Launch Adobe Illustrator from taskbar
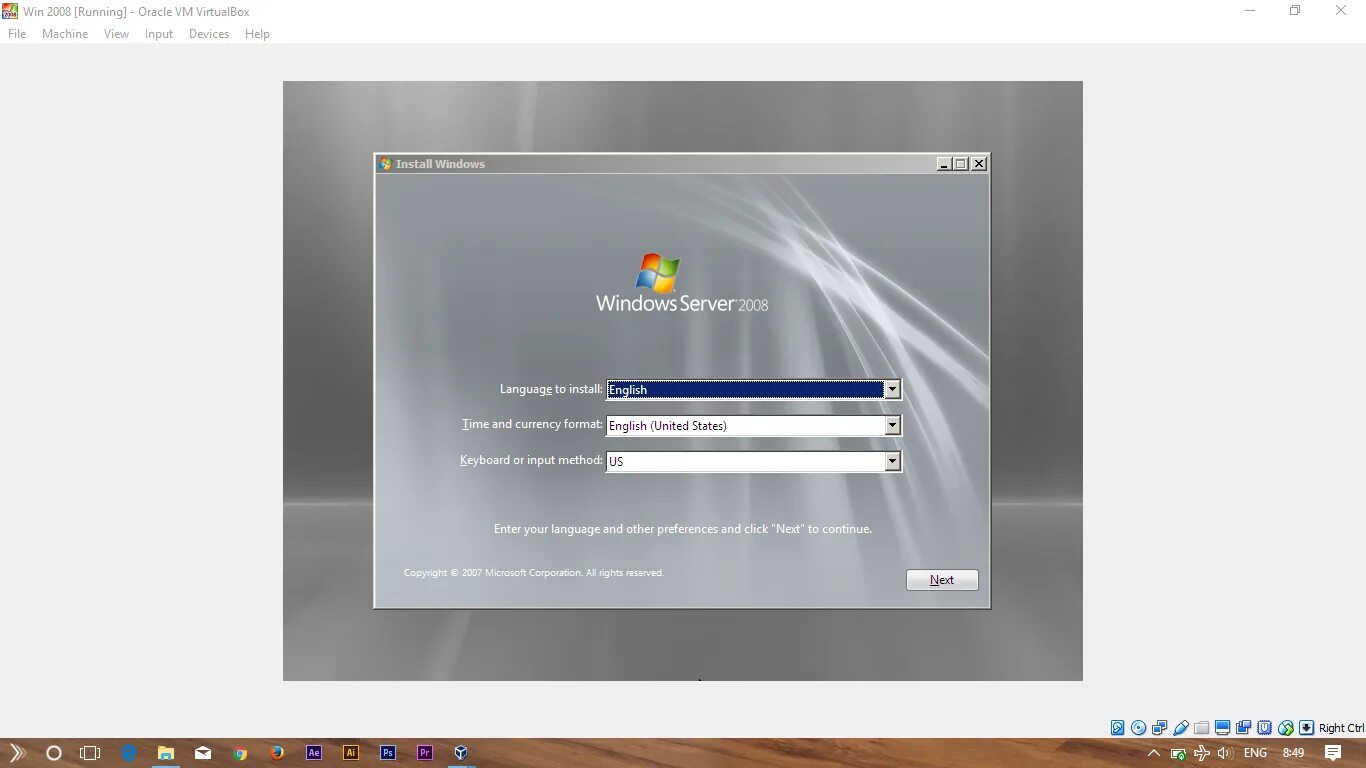1366x768 pixels. [351, 753]
